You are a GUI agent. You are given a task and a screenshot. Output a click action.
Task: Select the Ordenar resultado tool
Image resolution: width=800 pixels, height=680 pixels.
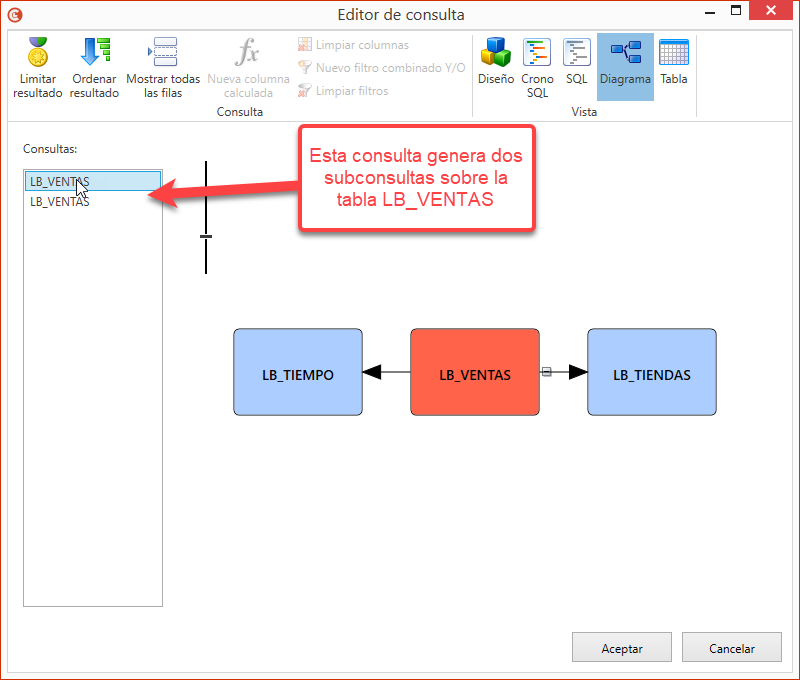point(94,67)
